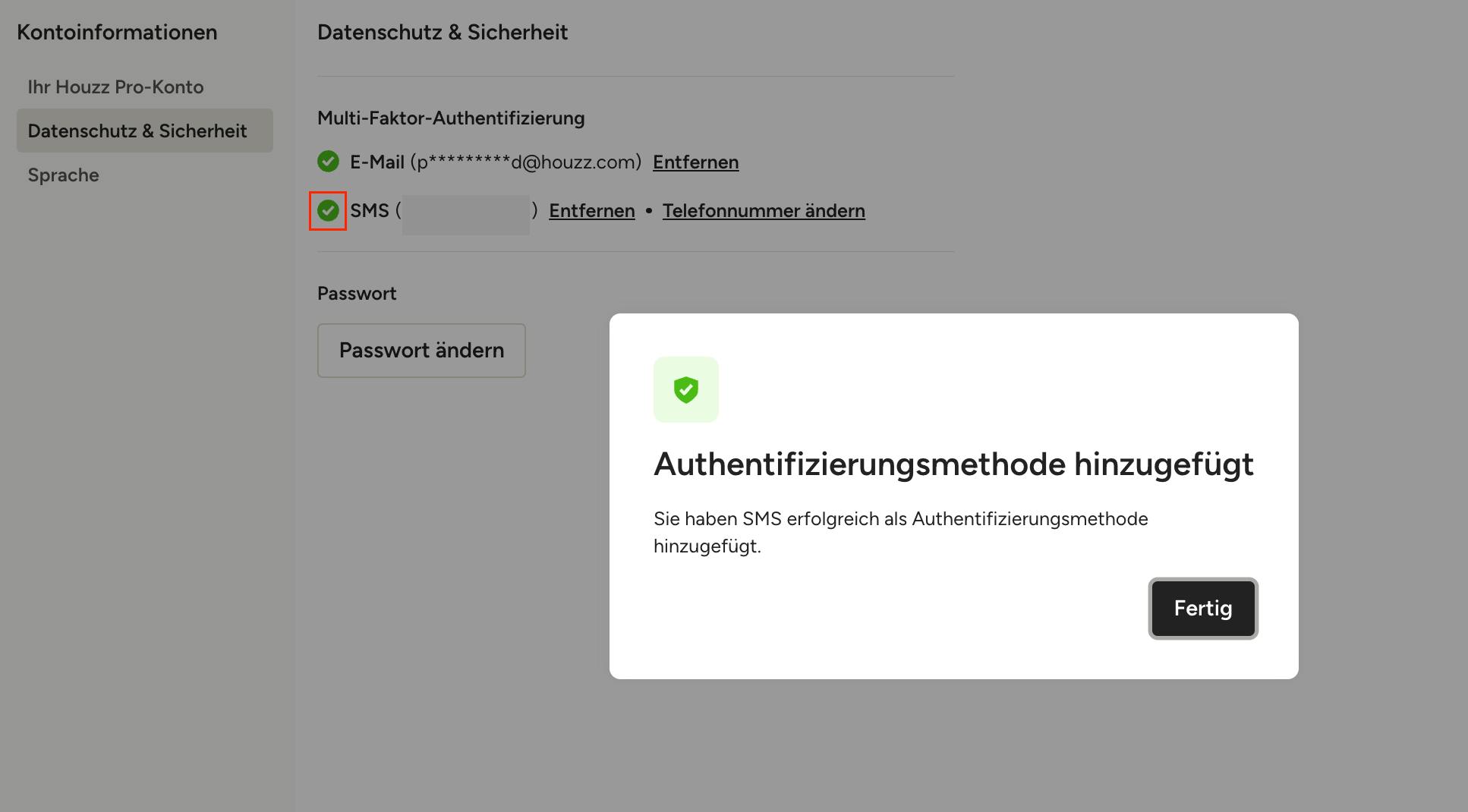Click the dialog's SMS success message text
1468x812 pixels.
click(901, 533)
